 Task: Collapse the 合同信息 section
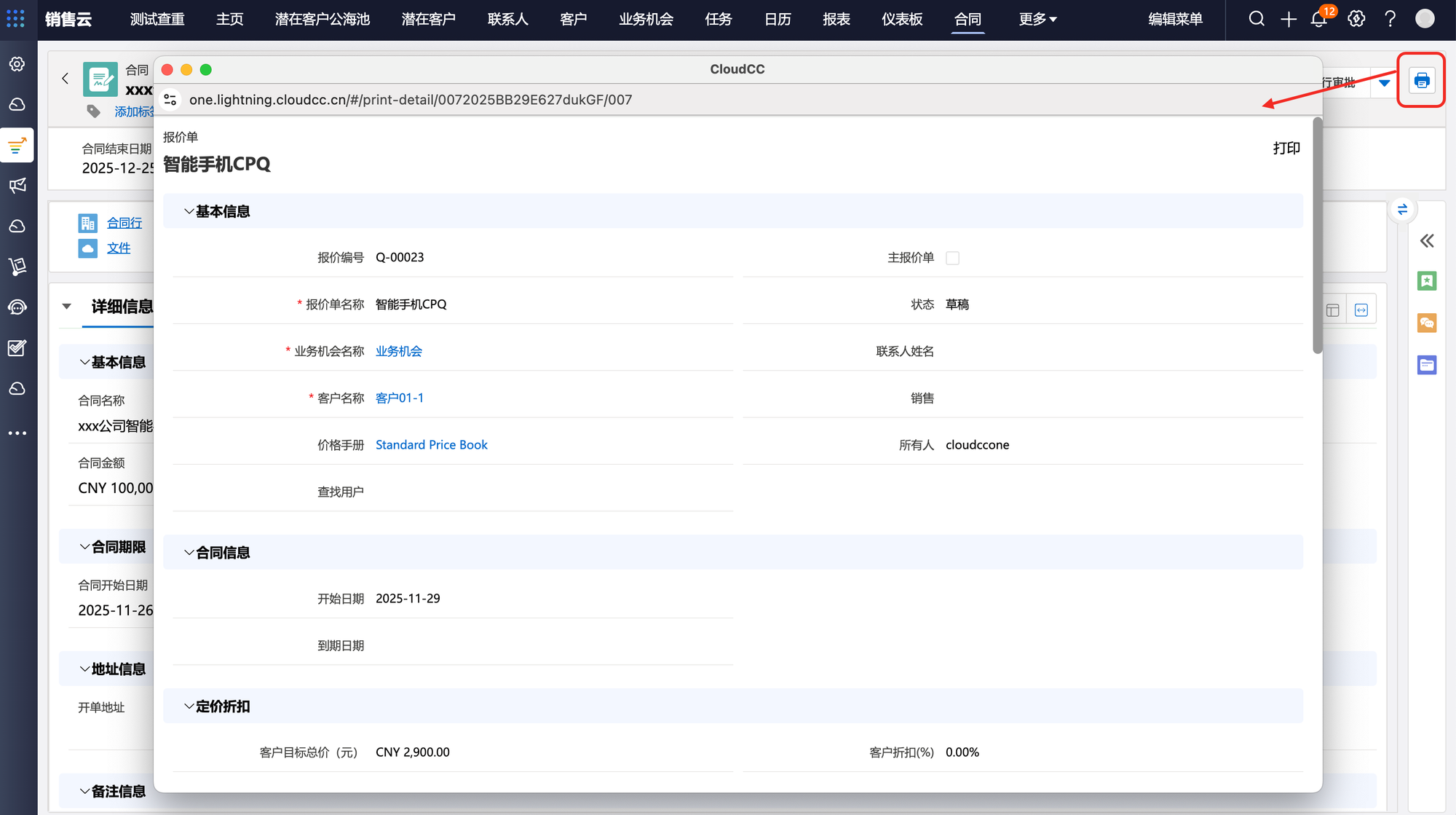pyautogui.click(x=189, y=553)
